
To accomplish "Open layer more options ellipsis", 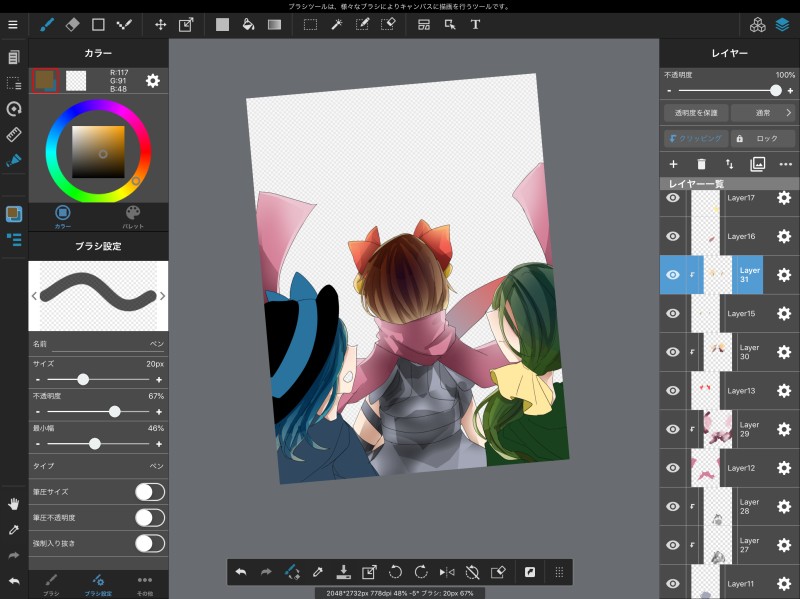I will coord(786,164).
